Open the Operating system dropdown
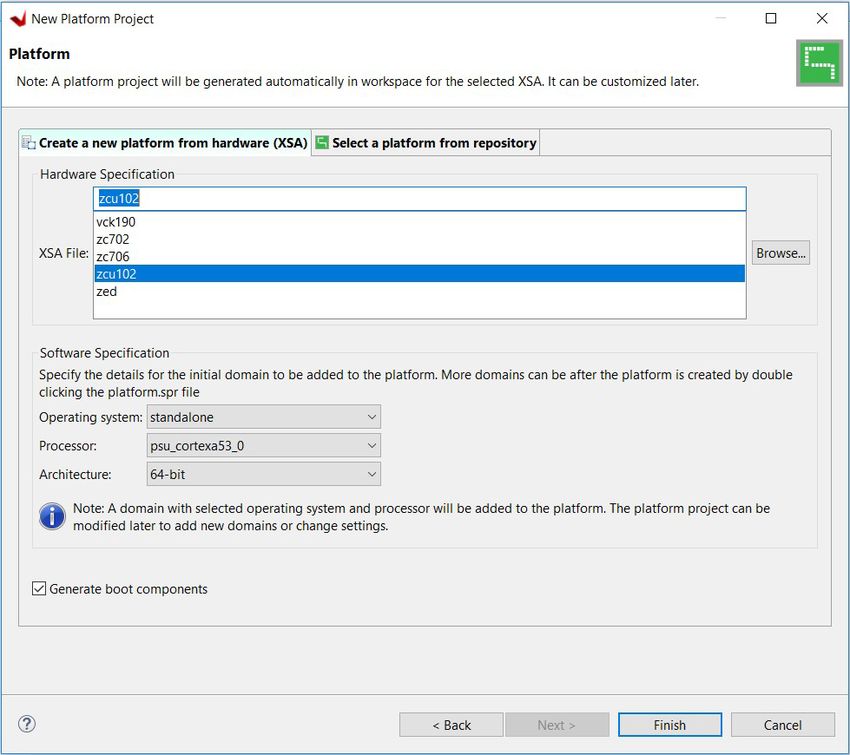Screen dimensions: 850x755 click(x=263, y=417)
